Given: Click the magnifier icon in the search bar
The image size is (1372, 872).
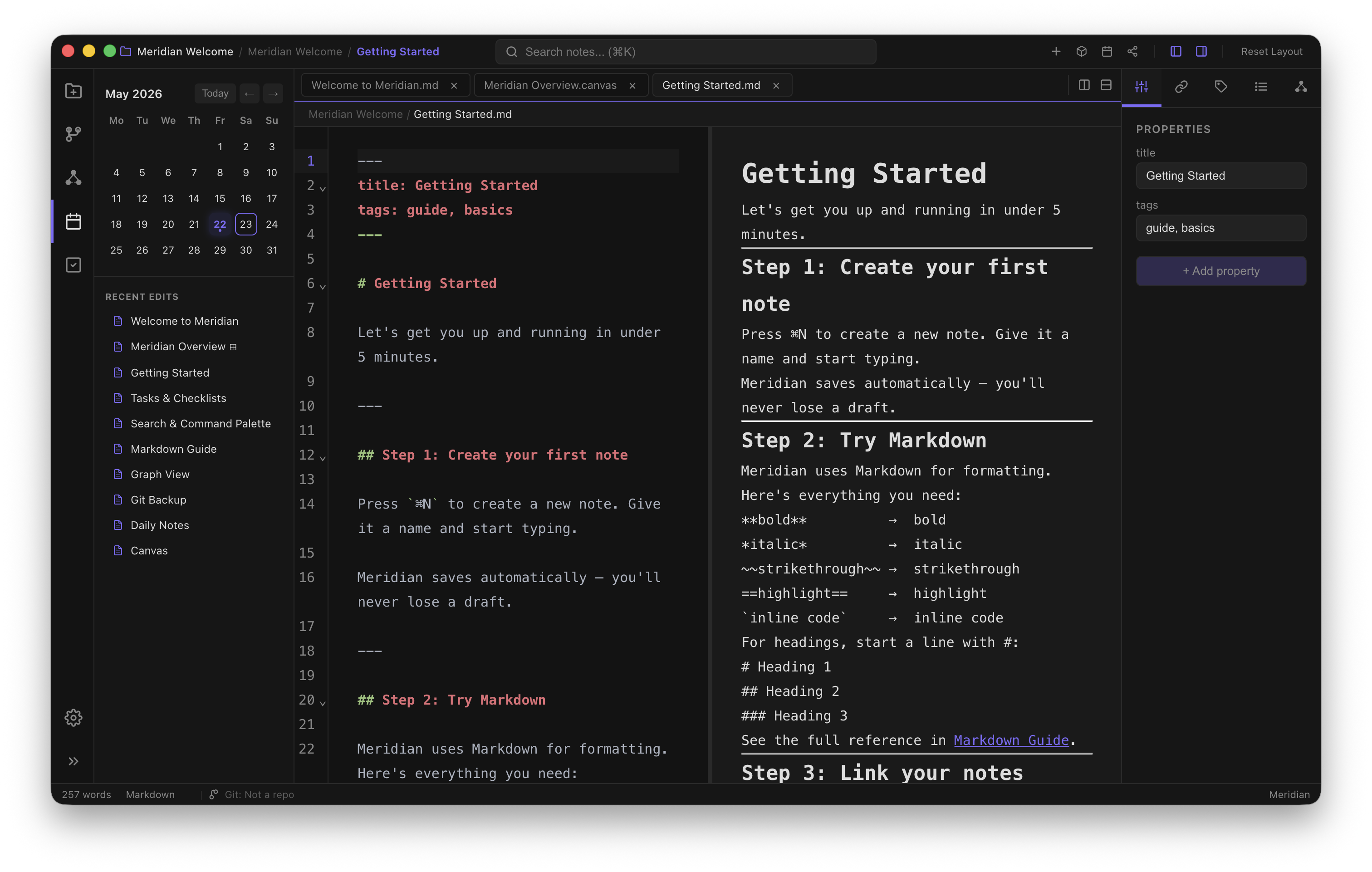Looking at the screenshot, I should click(x=512, y=52).
